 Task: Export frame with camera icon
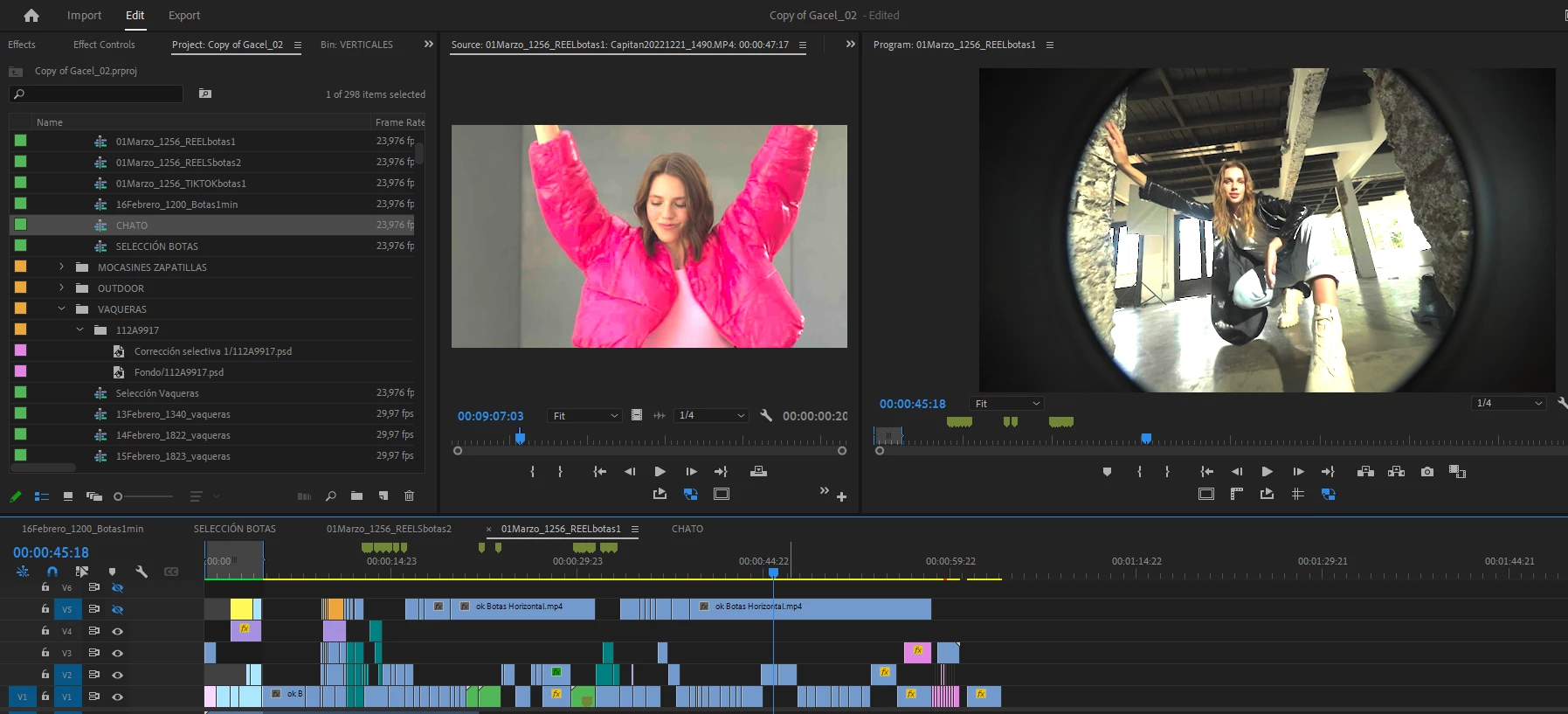1427,472
